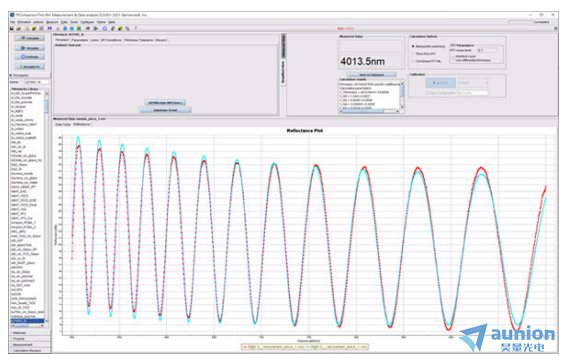The width and height of the screenshot is (567, 363).
Task: Open the Help menu
Action: [112, 22]
